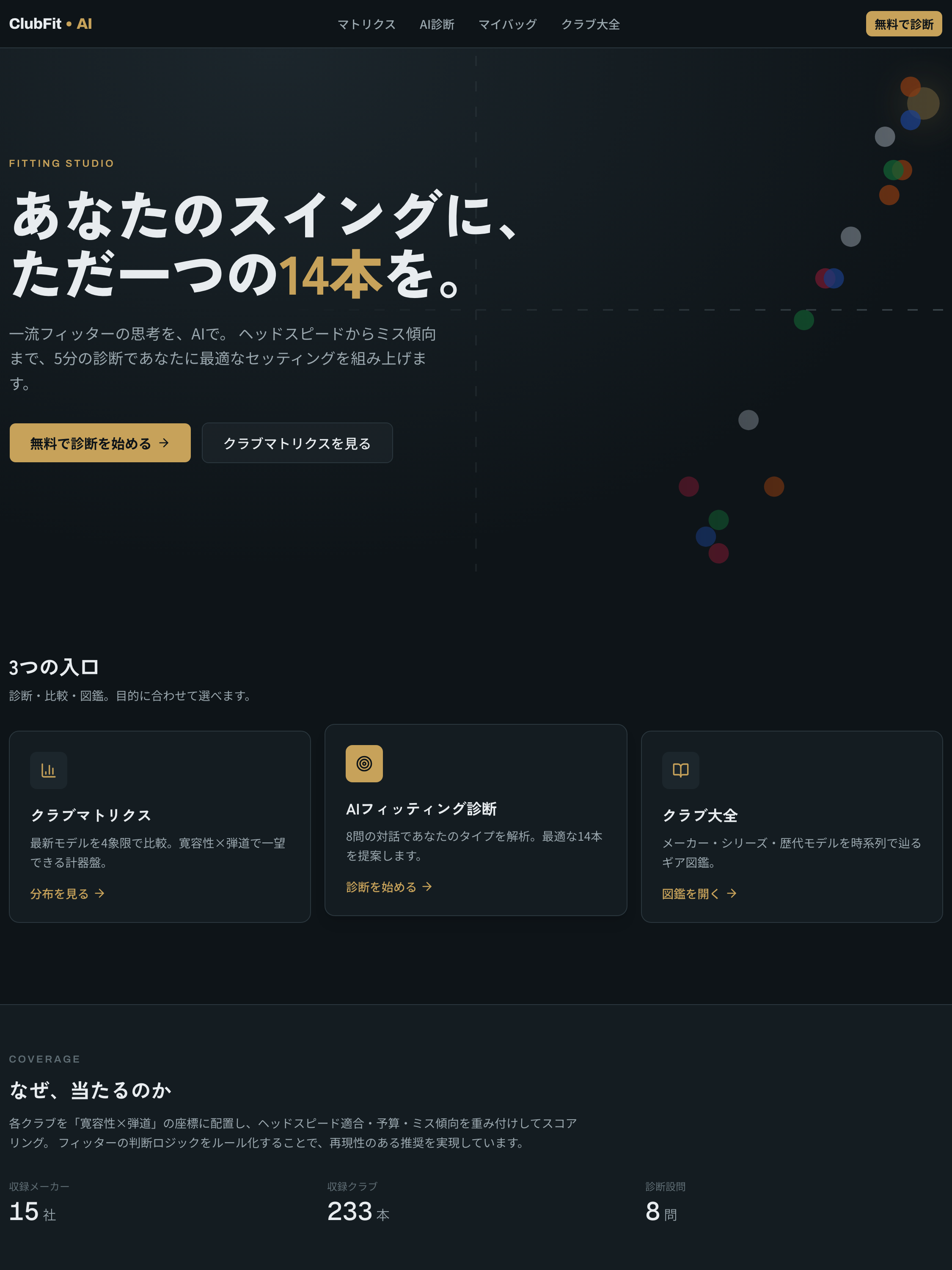952x1270 pixels.
Task: Open クラブ大全 in the header menu
Action: pos(591,24)
